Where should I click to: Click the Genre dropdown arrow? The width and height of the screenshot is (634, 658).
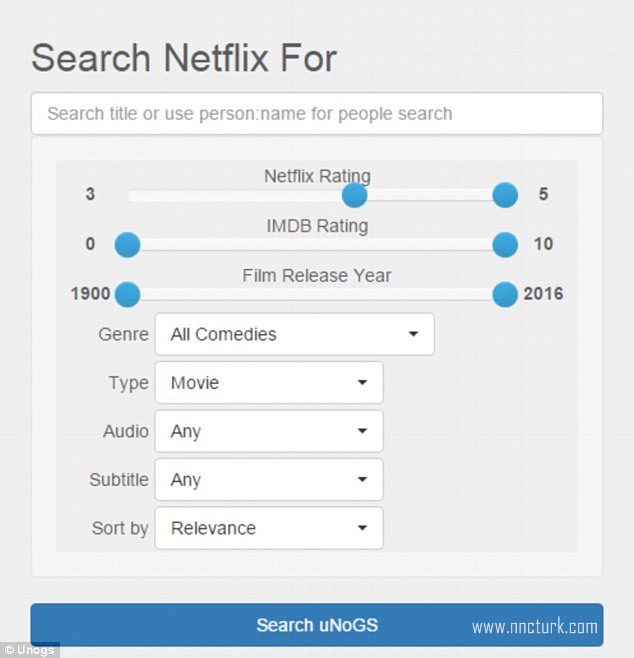click(x=413, y=334)
